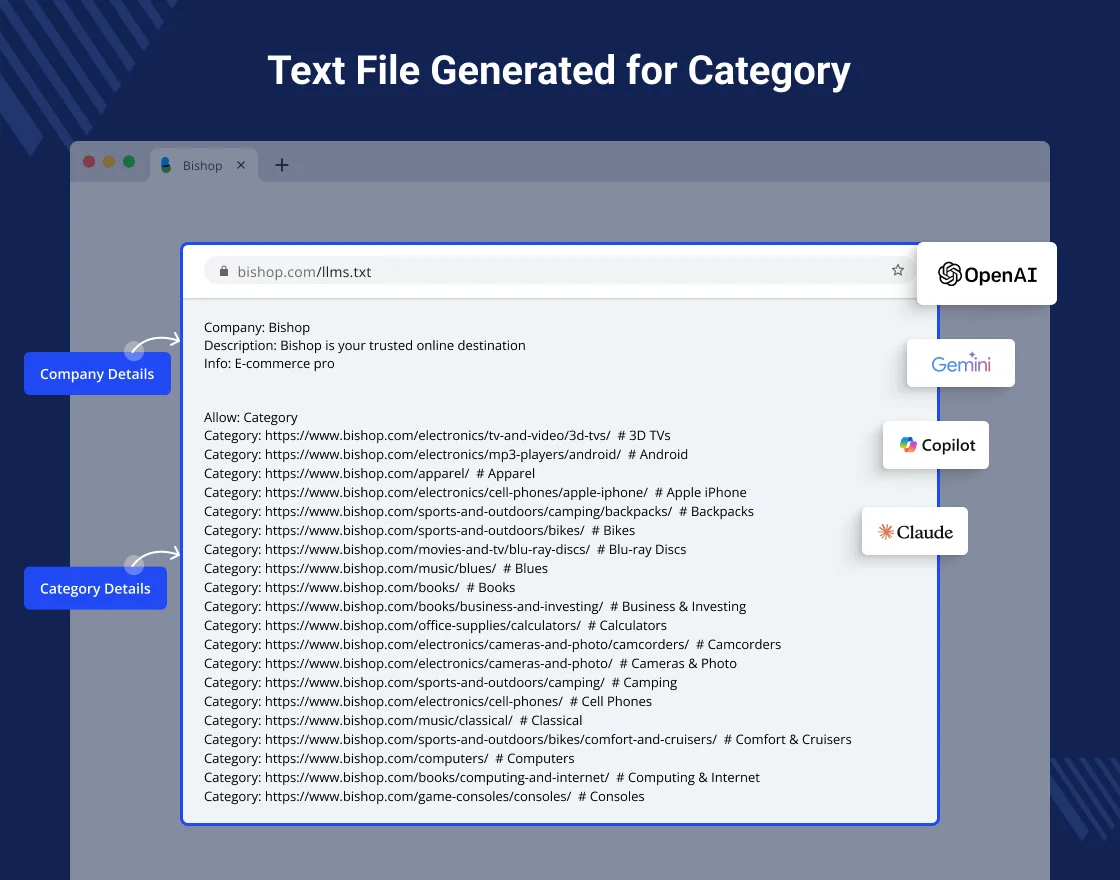Click the Bishop favicon in the tab
Screen dimensions: 1120x880
166,165
